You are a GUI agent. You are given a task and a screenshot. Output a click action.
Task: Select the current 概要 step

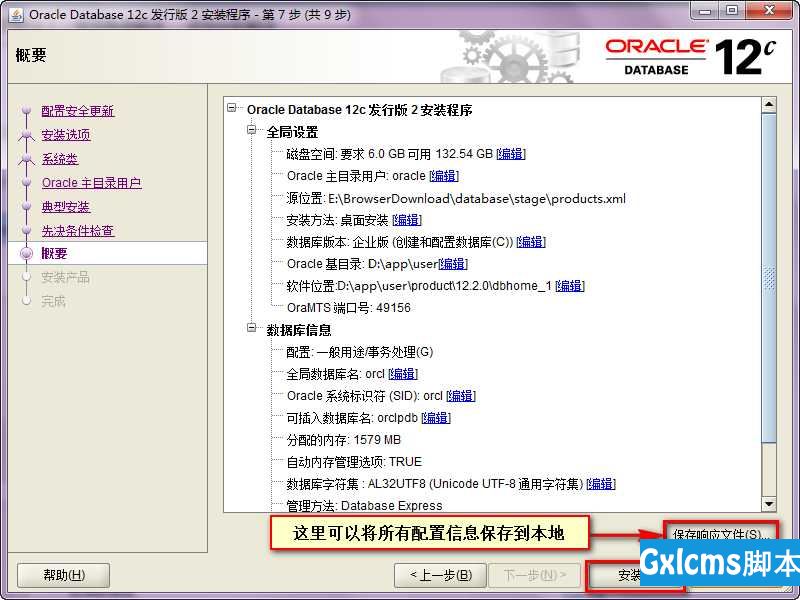click(54, 254)
